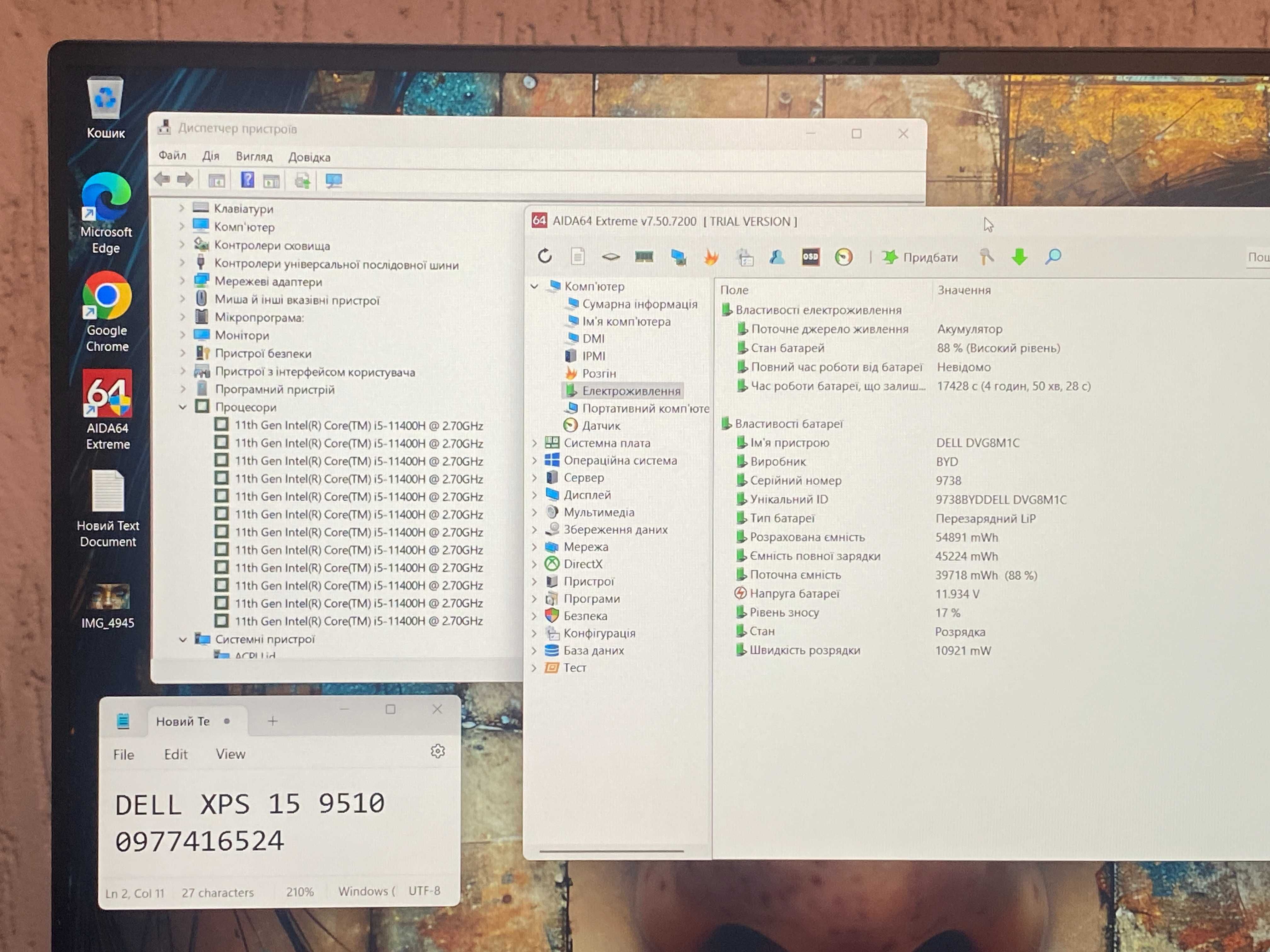Screen dimensions: 1270x952
Task: Select the Новий Те tab in Notepad
Action: pyautogui.click(x=197, y=721)
